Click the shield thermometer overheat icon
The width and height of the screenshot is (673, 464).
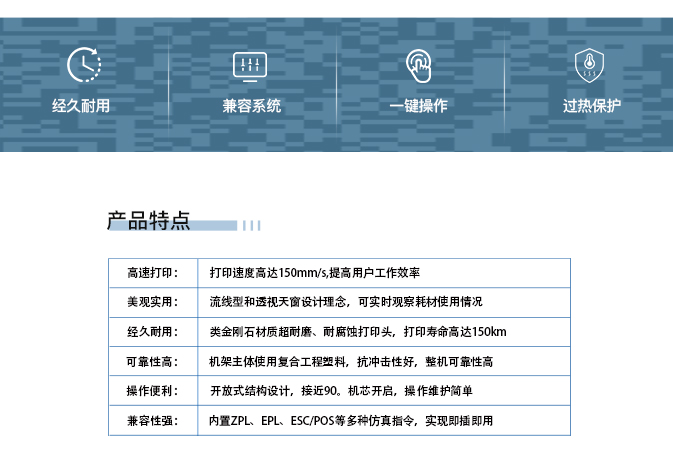pos(588,65)
